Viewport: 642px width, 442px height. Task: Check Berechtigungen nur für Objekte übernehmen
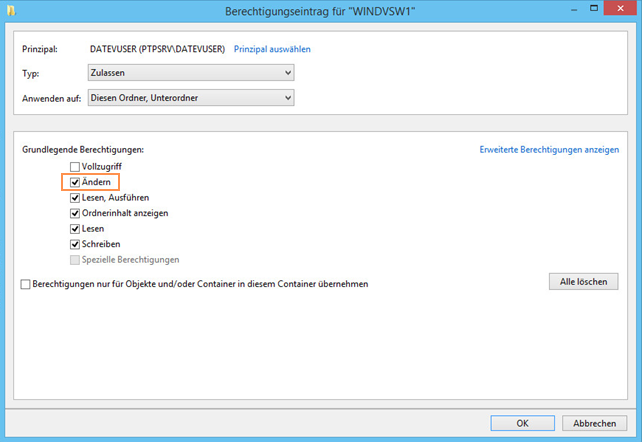click(x=25, y=284)
